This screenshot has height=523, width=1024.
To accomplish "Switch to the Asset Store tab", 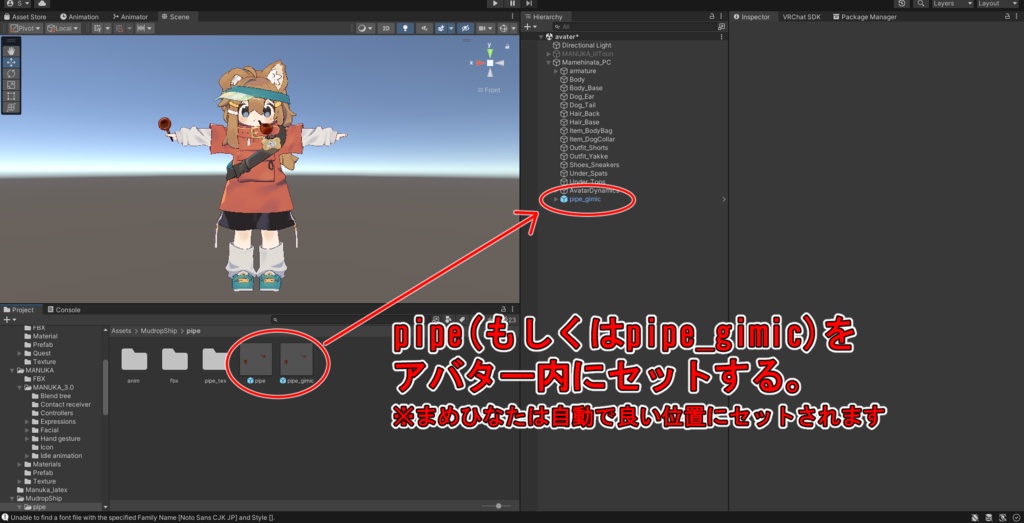I will 25,16.
